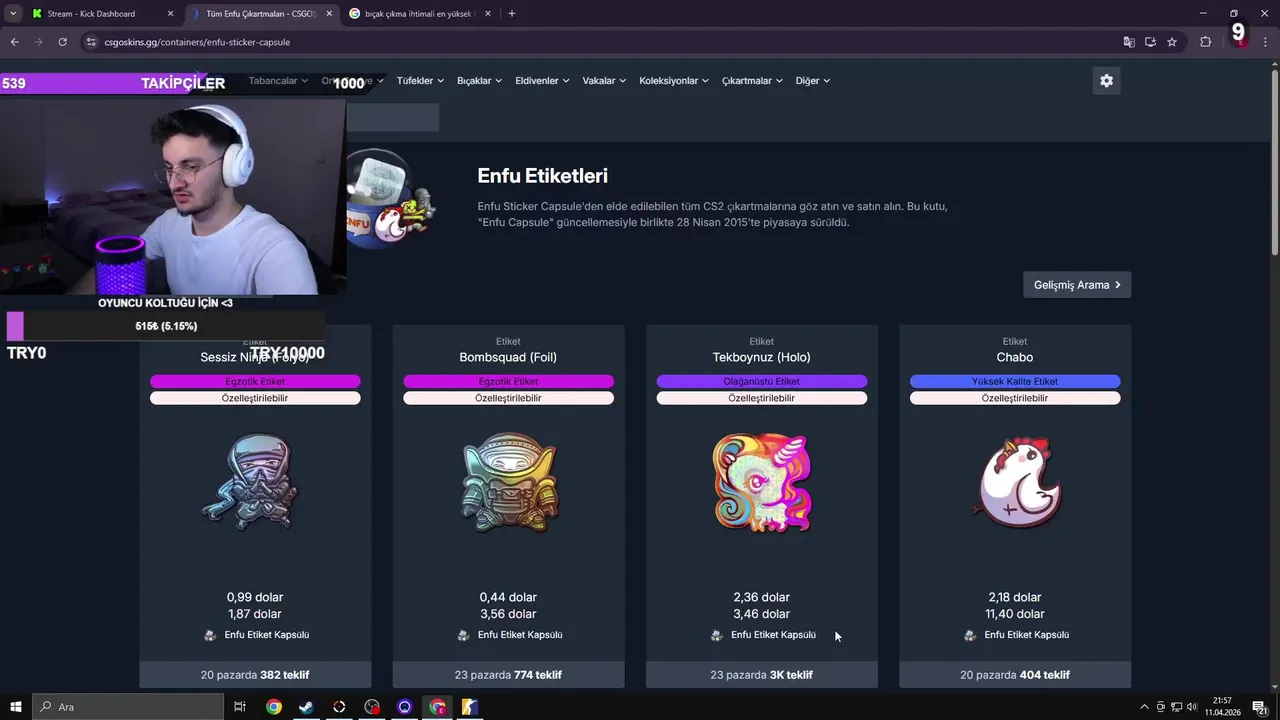Click the capsule icon under Tekboynuz card
The width and height of the screenshot is (1280, 720).
pyautogui.click(x=716, y=635)
